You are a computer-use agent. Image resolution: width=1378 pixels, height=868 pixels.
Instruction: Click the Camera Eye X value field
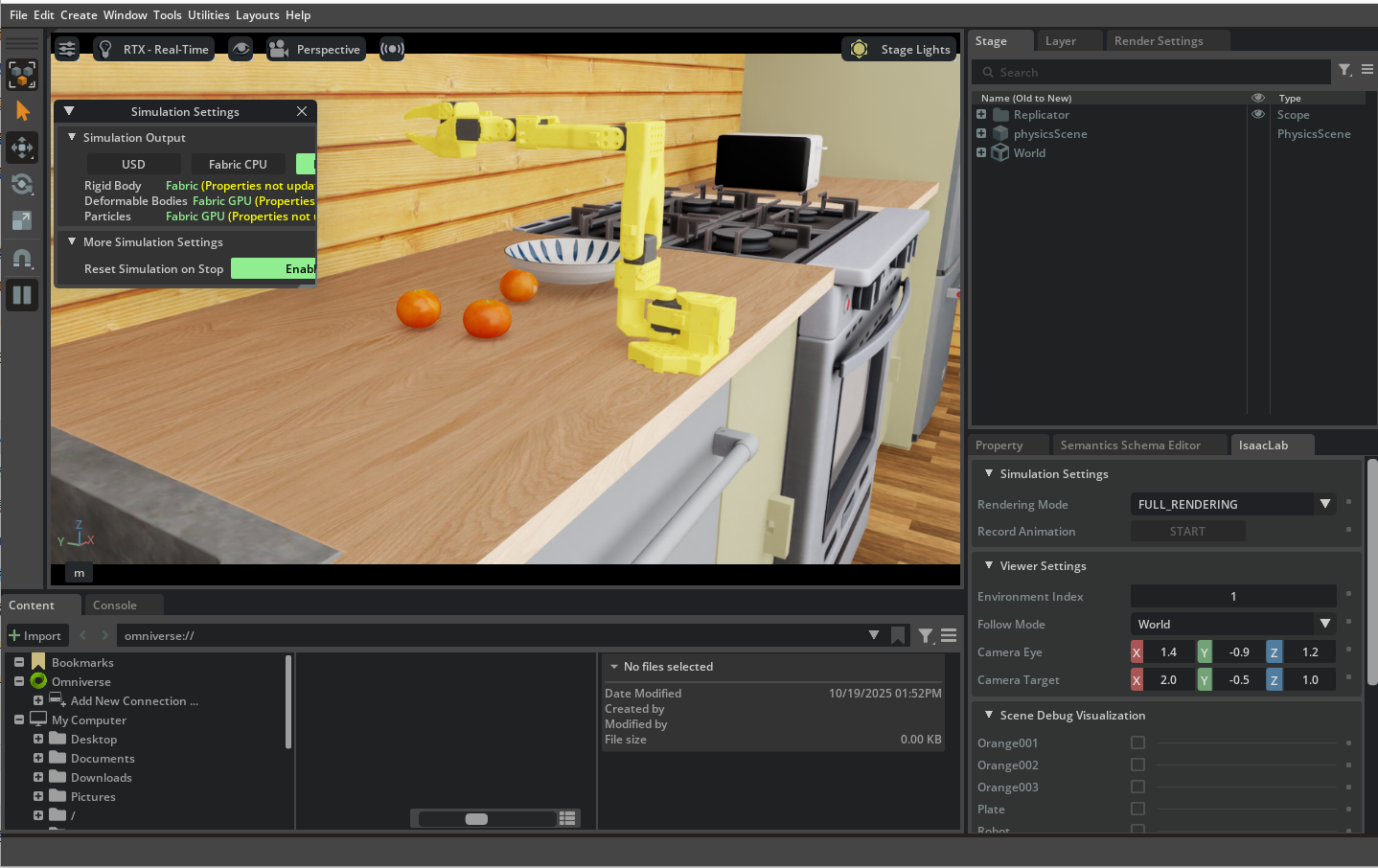(1168, 652)
